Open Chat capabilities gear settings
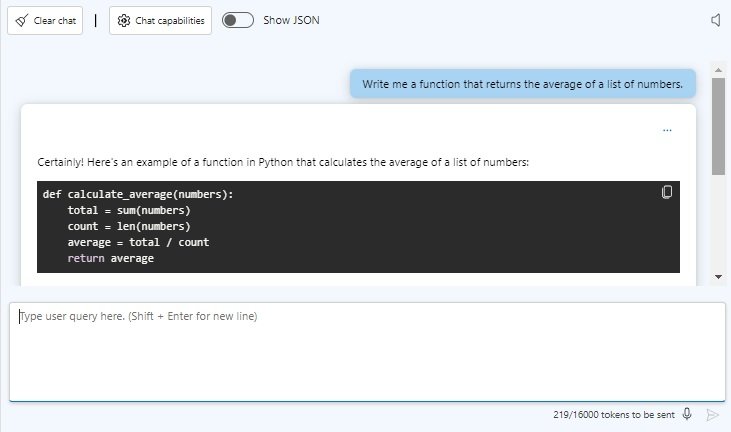731x432 pixels. click(160, 21)
